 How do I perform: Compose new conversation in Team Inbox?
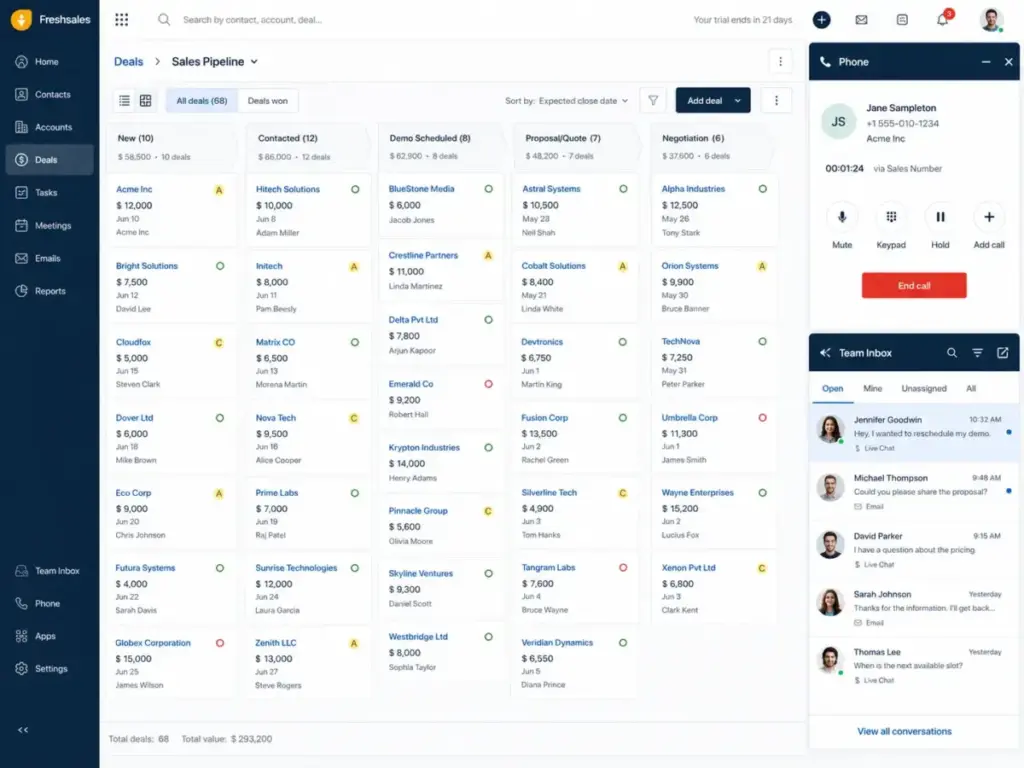click(x=1002, y=353)
